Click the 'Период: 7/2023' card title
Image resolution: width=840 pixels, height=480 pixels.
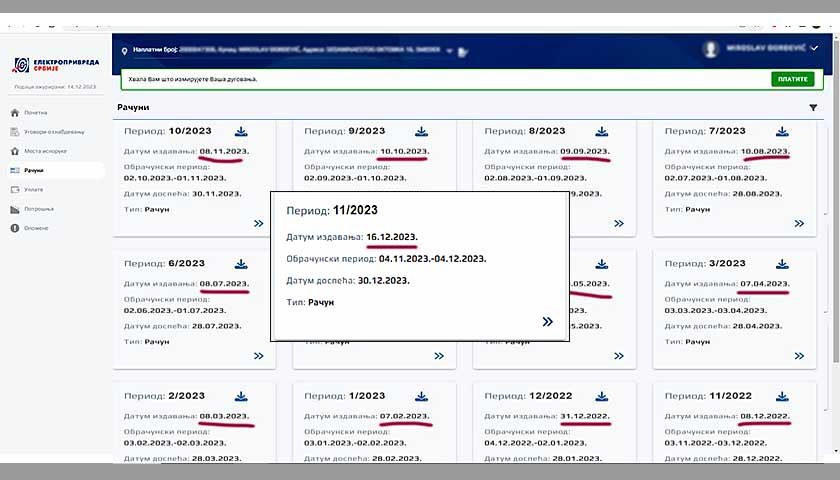click(705, 131)
